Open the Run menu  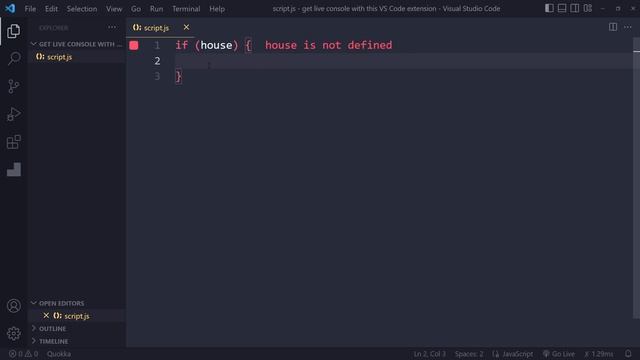156,9
